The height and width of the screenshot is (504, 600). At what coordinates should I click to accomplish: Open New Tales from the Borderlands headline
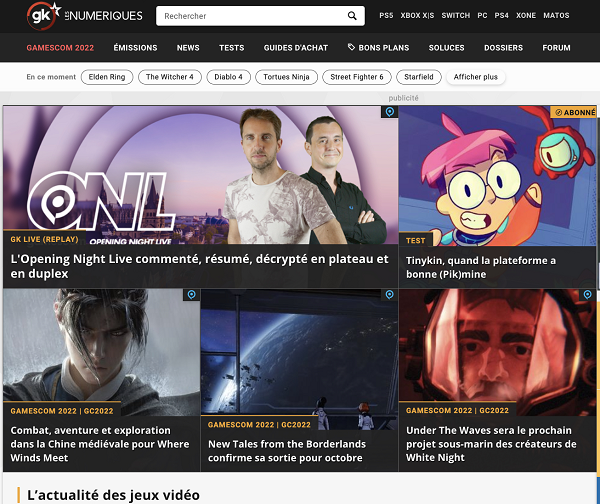[287, 451]
